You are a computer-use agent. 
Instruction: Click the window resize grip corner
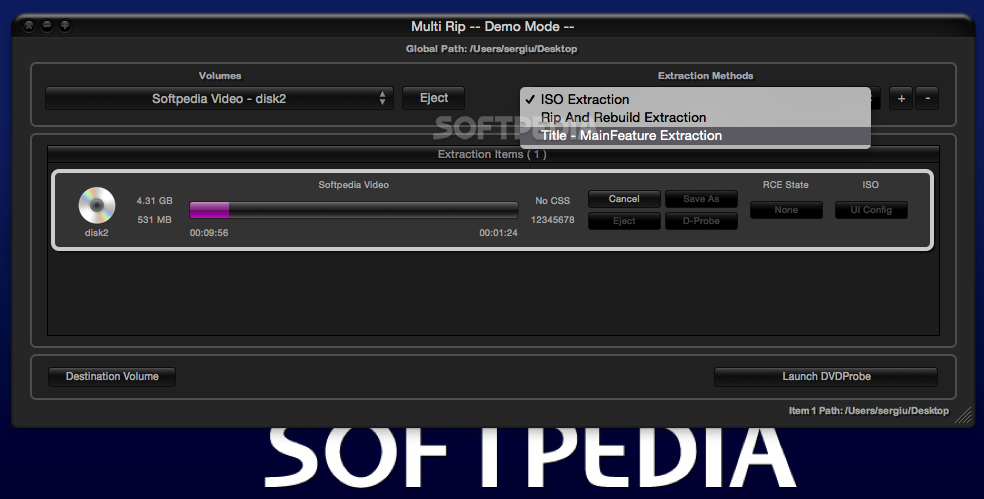point(964,416)
